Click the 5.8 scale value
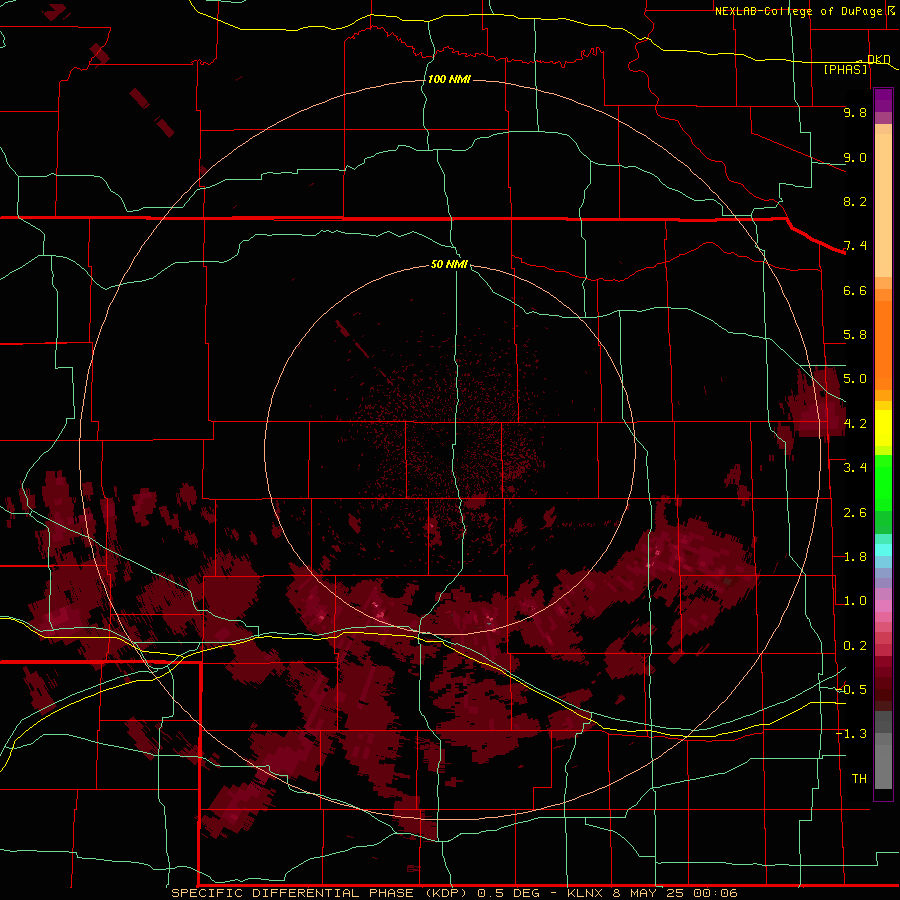Image resolution: width=900 pixels, height=900 pixels. pos(855,335)
